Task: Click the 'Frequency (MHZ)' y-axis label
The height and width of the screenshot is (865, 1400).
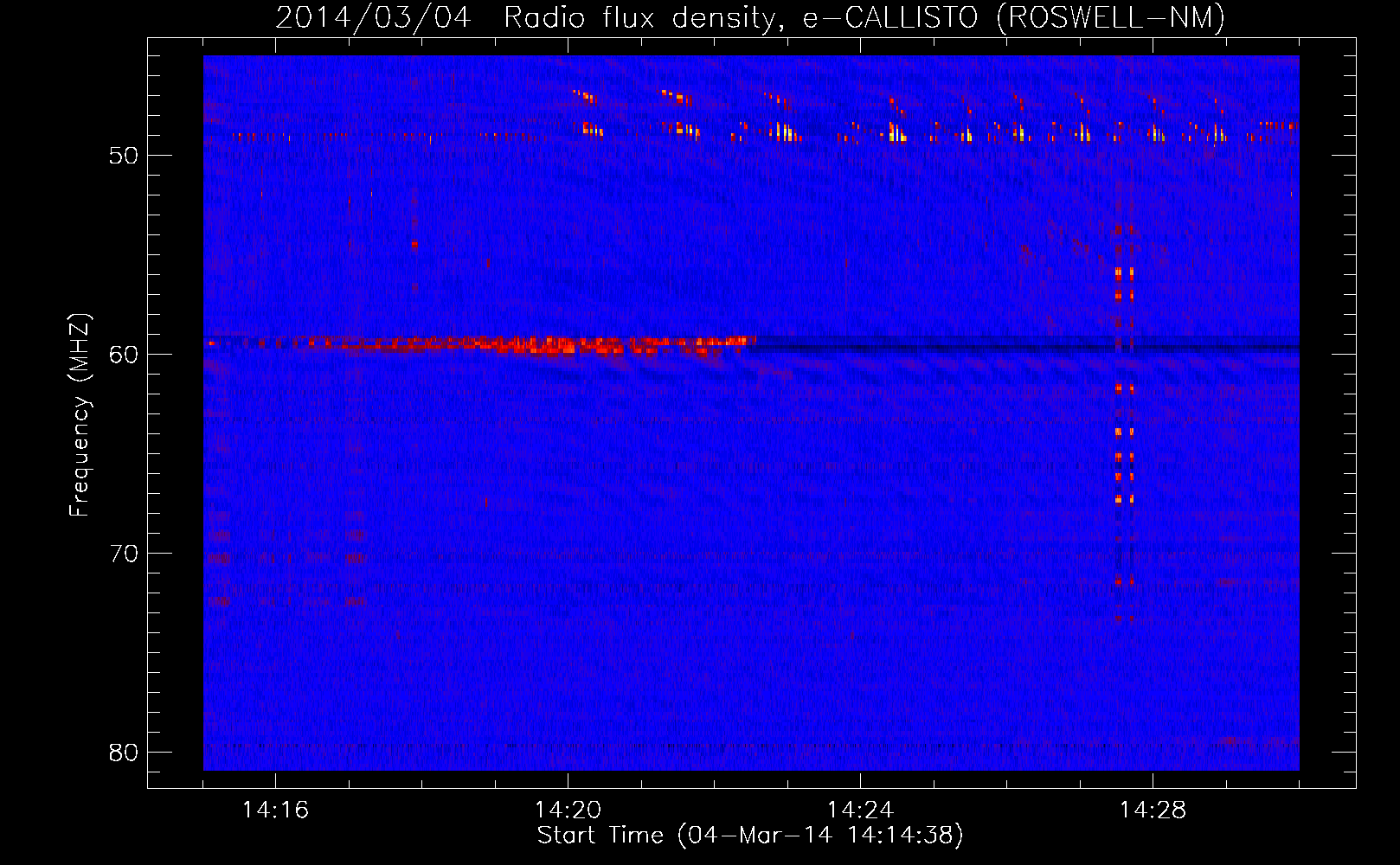Action: [x=80, y=415]
